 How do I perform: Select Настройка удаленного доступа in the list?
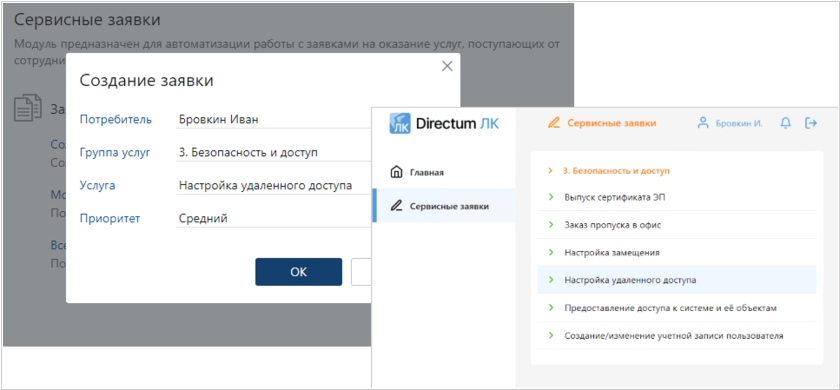(677, 280)
